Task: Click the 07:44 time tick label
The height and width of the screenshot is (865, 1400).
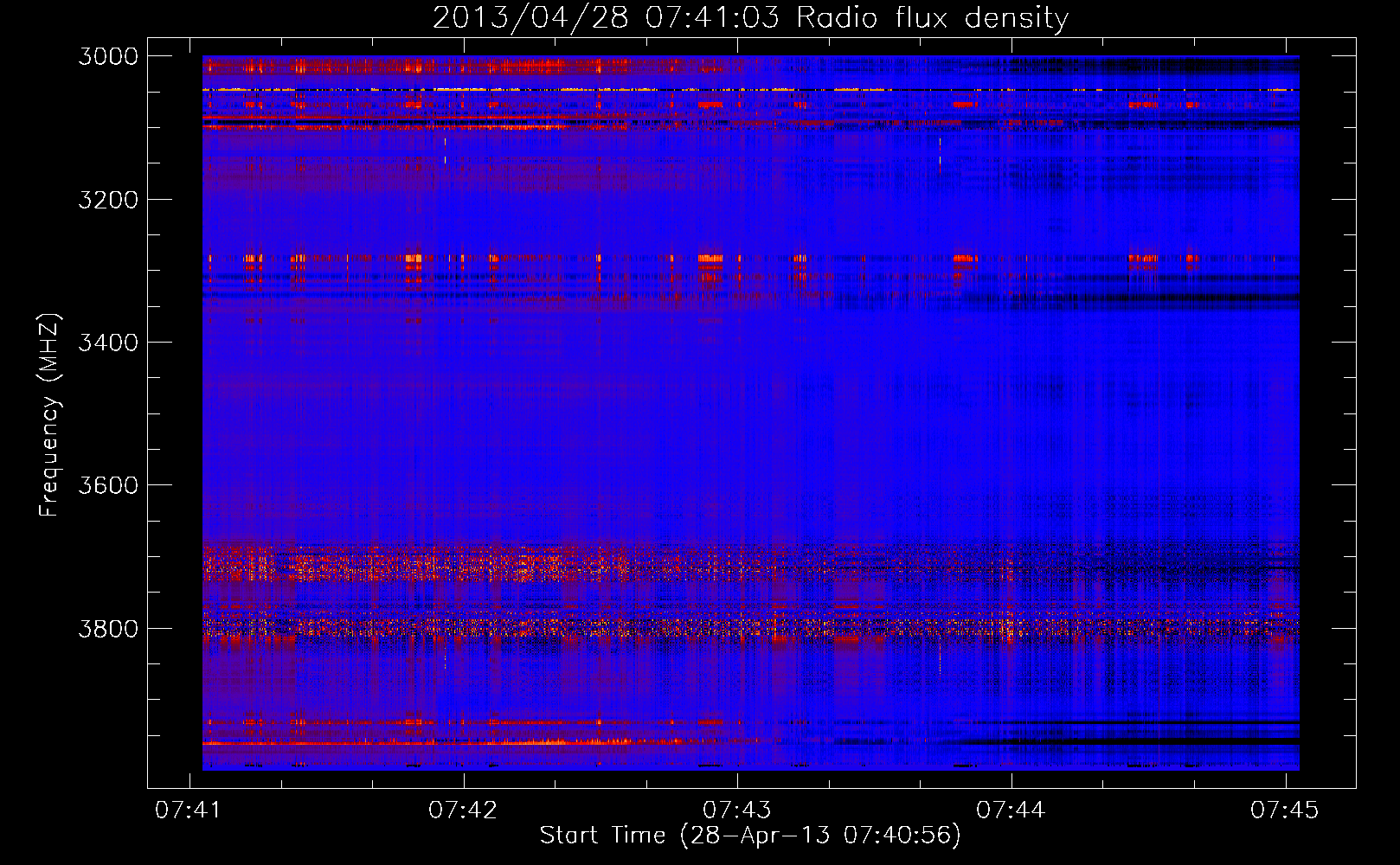Action: [1011, 810]
